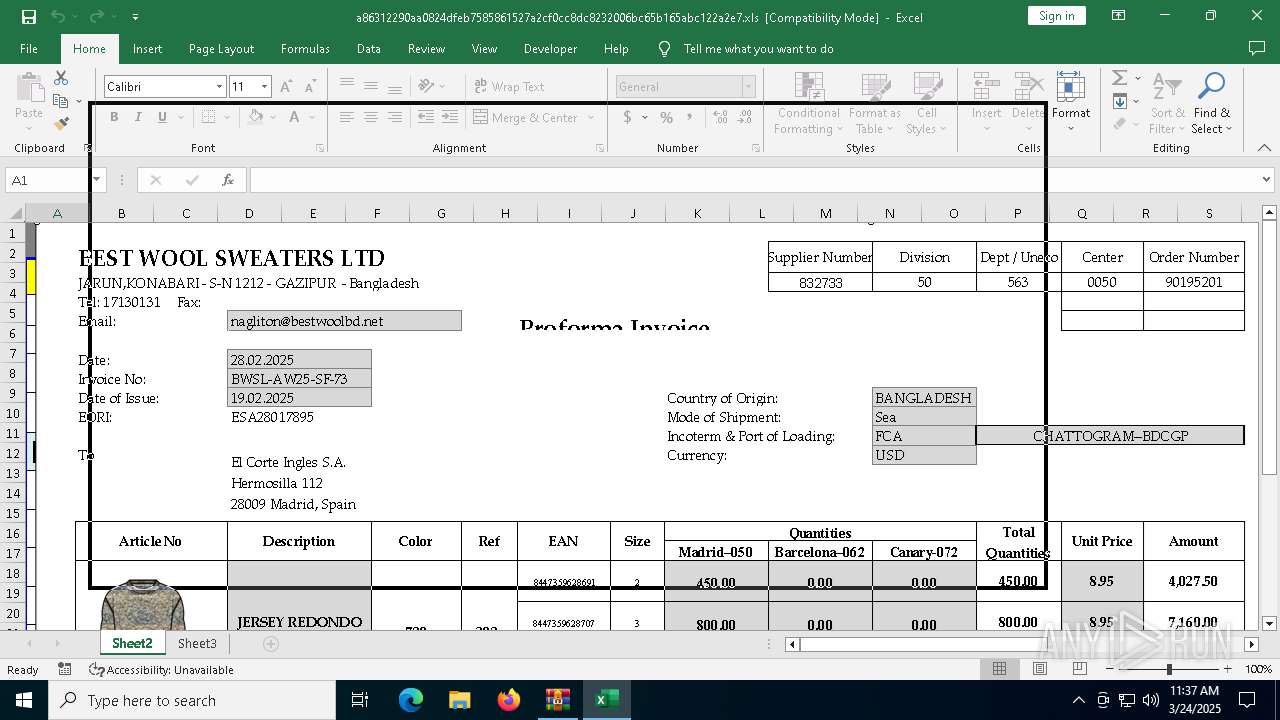Open the Calibri font name dropdown
The height and width of the screenshot is (720, 1280).
219,87
